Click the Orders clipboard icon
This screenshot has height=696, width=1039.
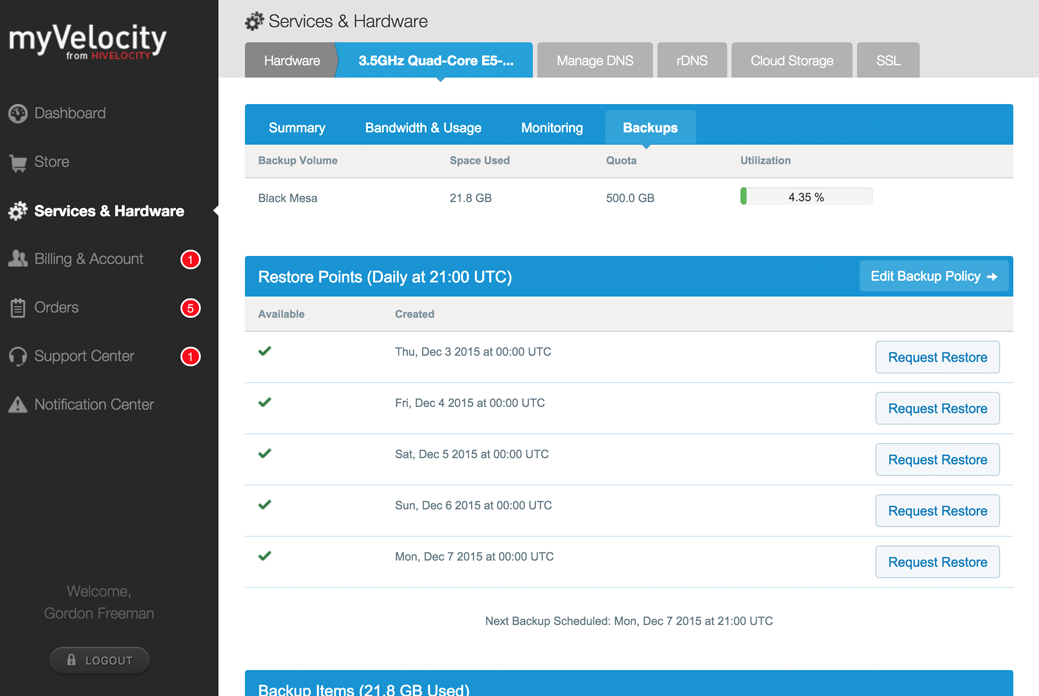click(18, 308)
